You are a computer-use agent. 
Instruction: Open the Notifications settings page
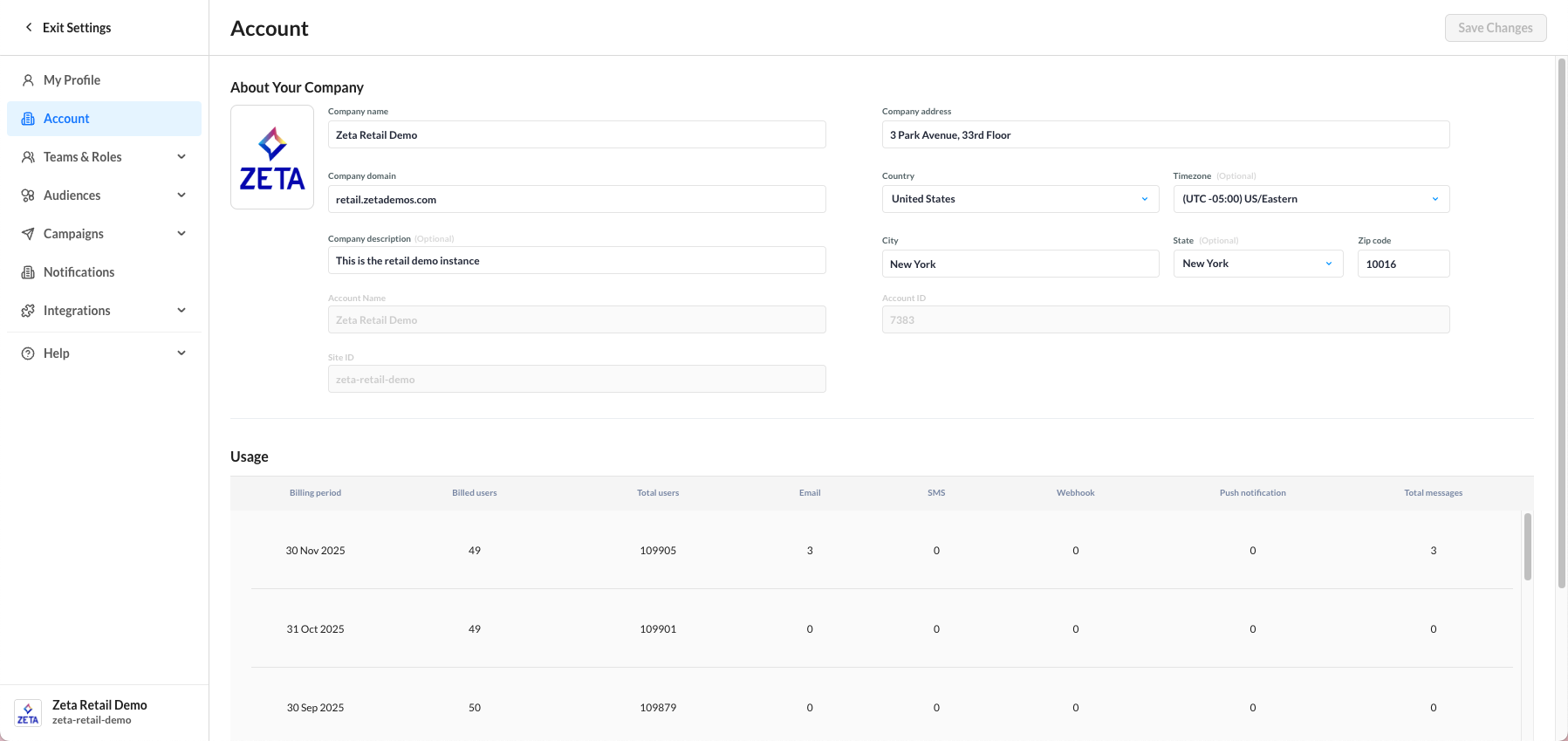click(79, 272)
